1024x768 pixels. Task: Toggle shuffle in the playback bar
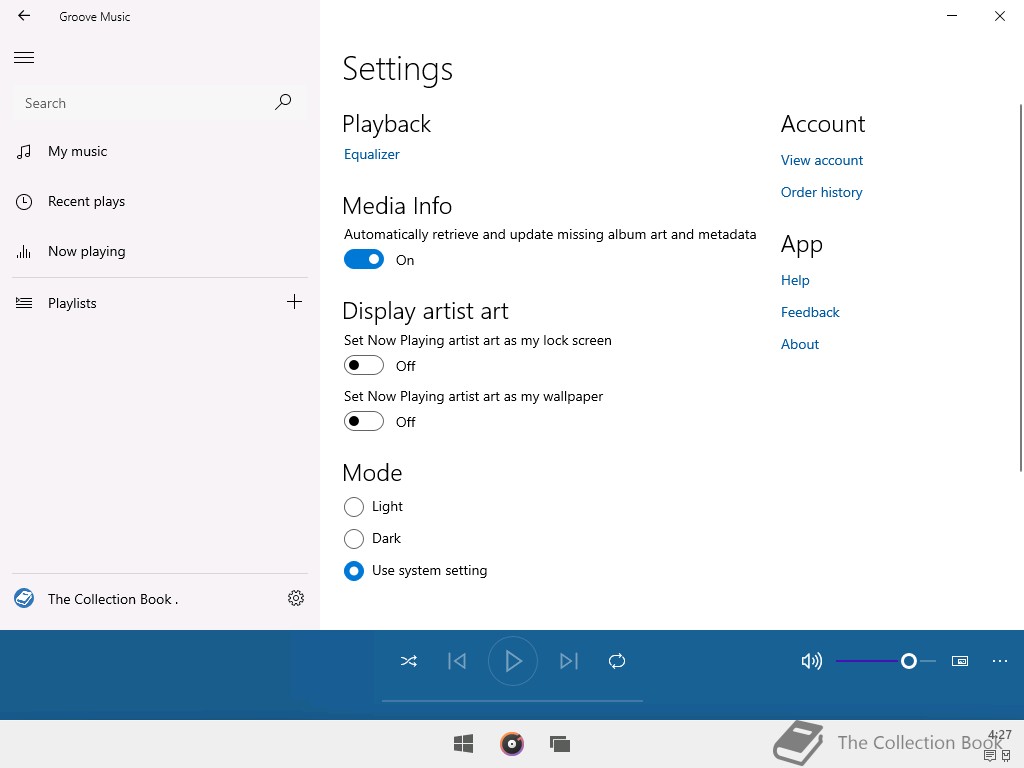click(409, 661)
